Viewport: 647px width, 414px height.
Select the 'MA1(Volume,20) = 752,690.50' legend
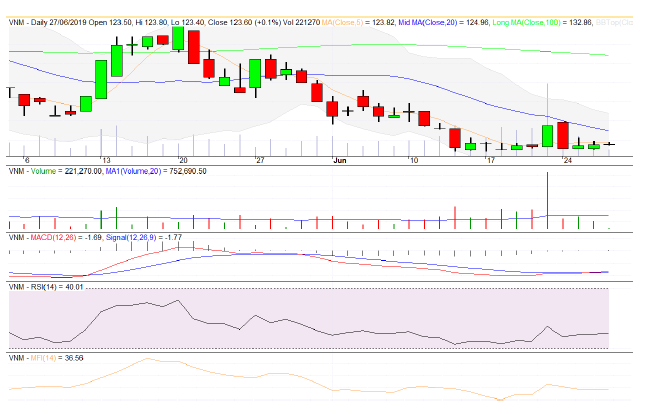pos(156,171)
